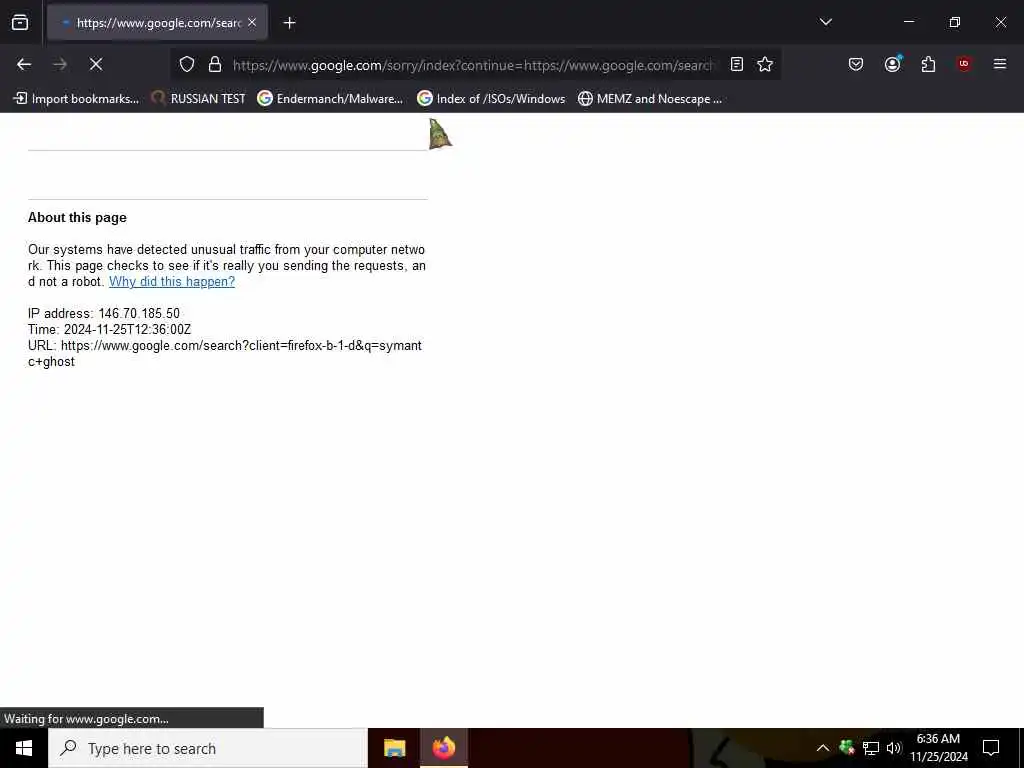
Task: Open Firefox account menu
Action: click(893, 64)
